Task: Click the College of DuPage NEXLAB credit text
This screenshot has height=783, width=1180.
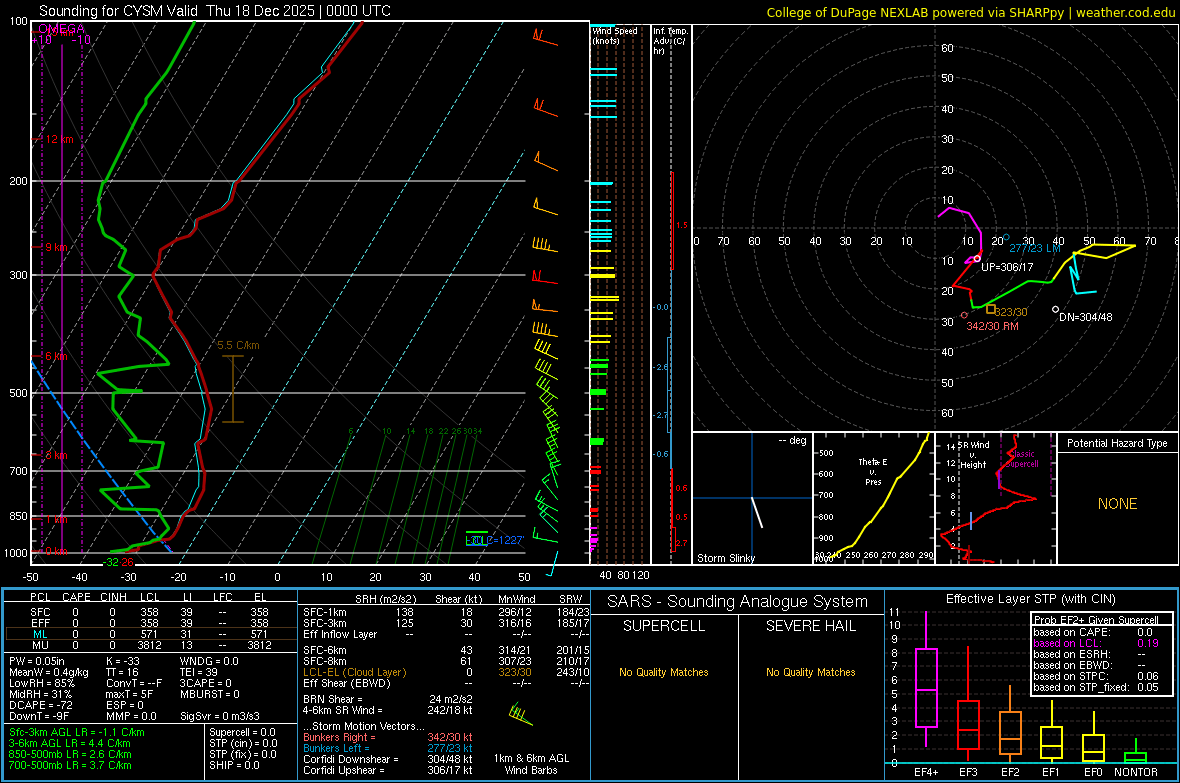Action: point(970,12)
